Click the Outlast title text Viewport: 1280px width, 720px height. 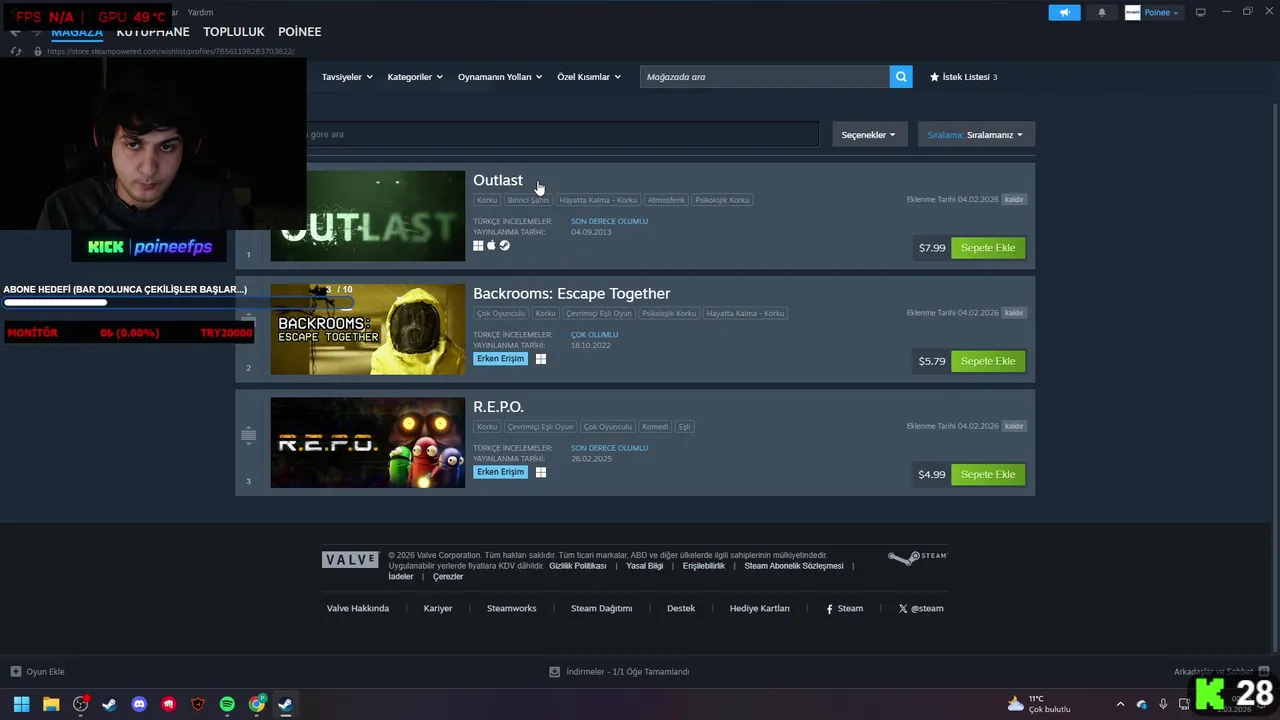click(x=498, y=180)
